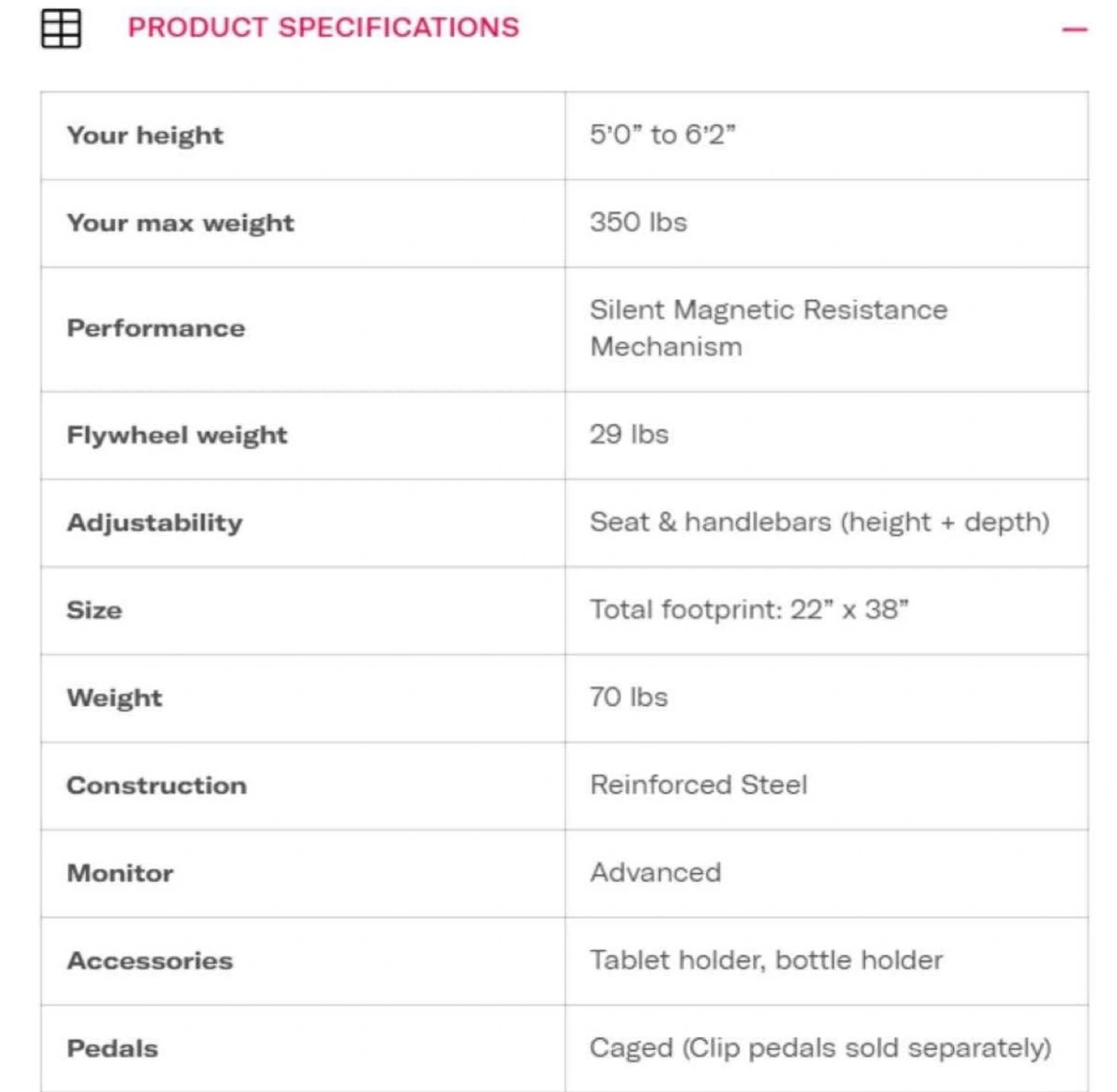Click the 29 lbs flywheel value

click(629, 434)
